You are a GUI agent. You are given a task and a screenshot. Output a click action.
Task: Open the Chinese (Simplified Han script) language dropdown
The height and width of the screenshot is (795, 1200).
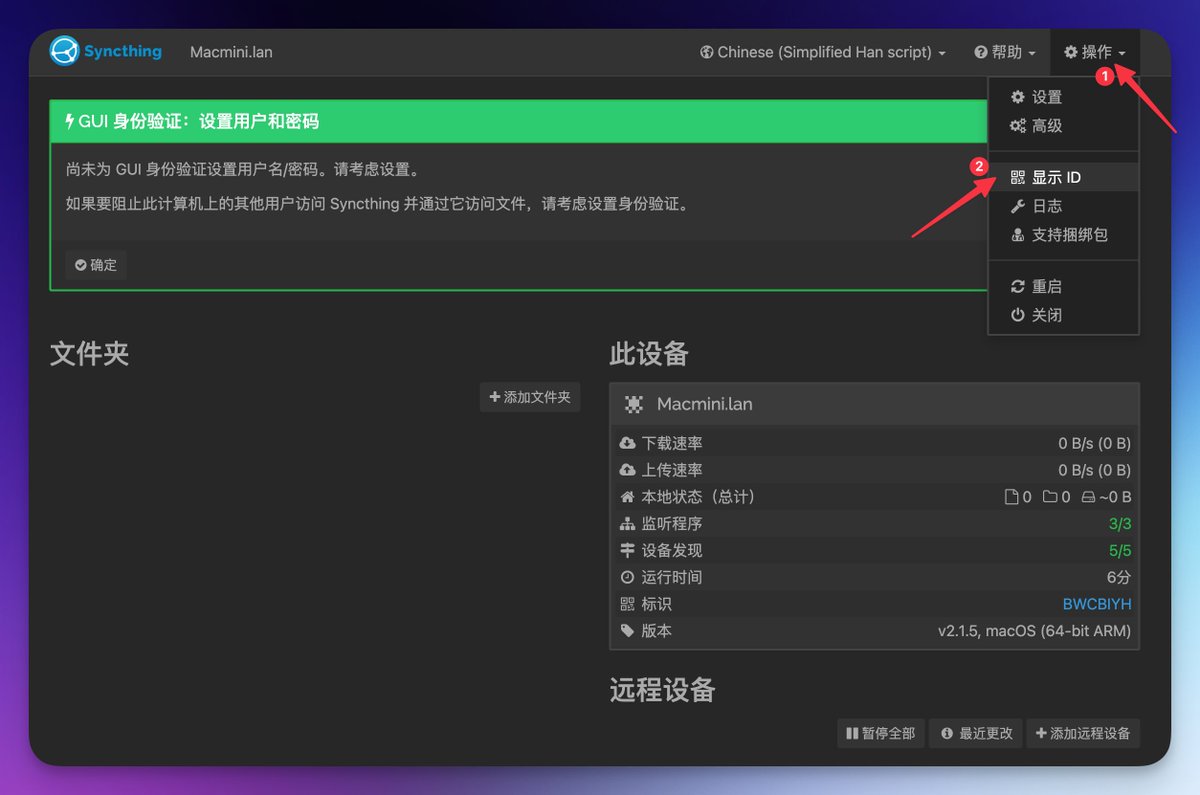point(822,52)
